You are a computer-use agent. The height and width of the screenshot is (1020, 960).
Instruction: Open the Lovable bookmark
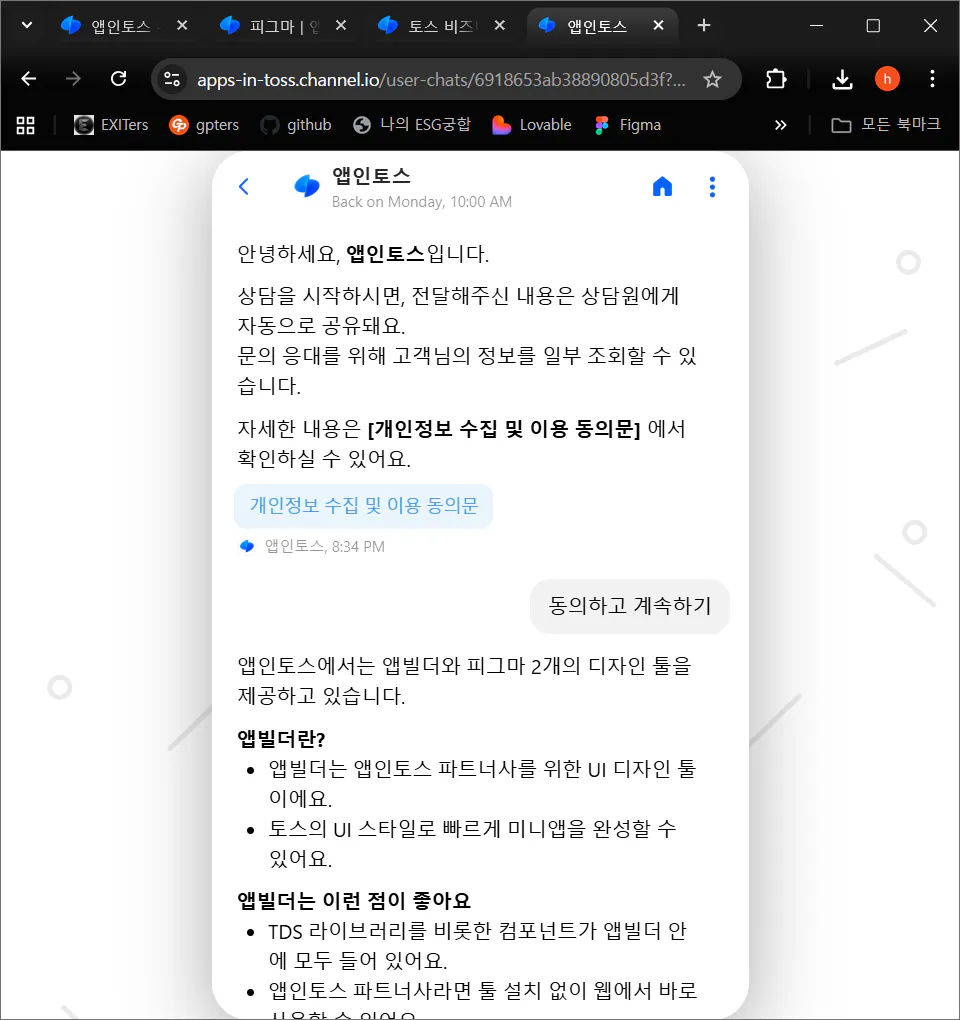pyautogui.click(x=531, y=125)
